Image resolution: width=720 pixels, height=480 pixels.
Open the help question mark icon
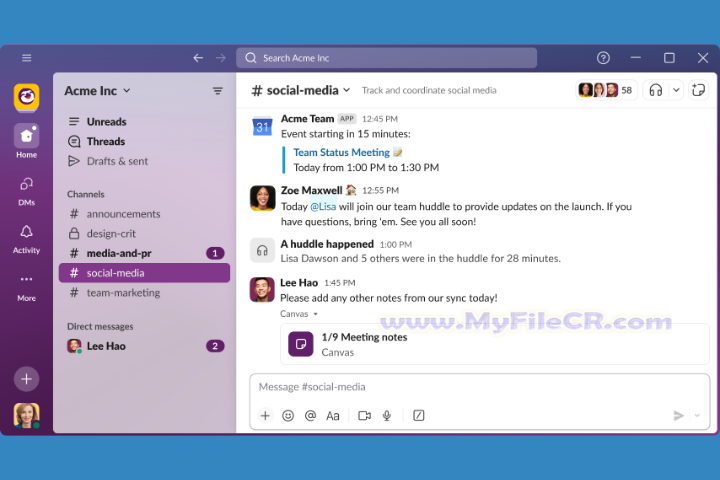603,58
